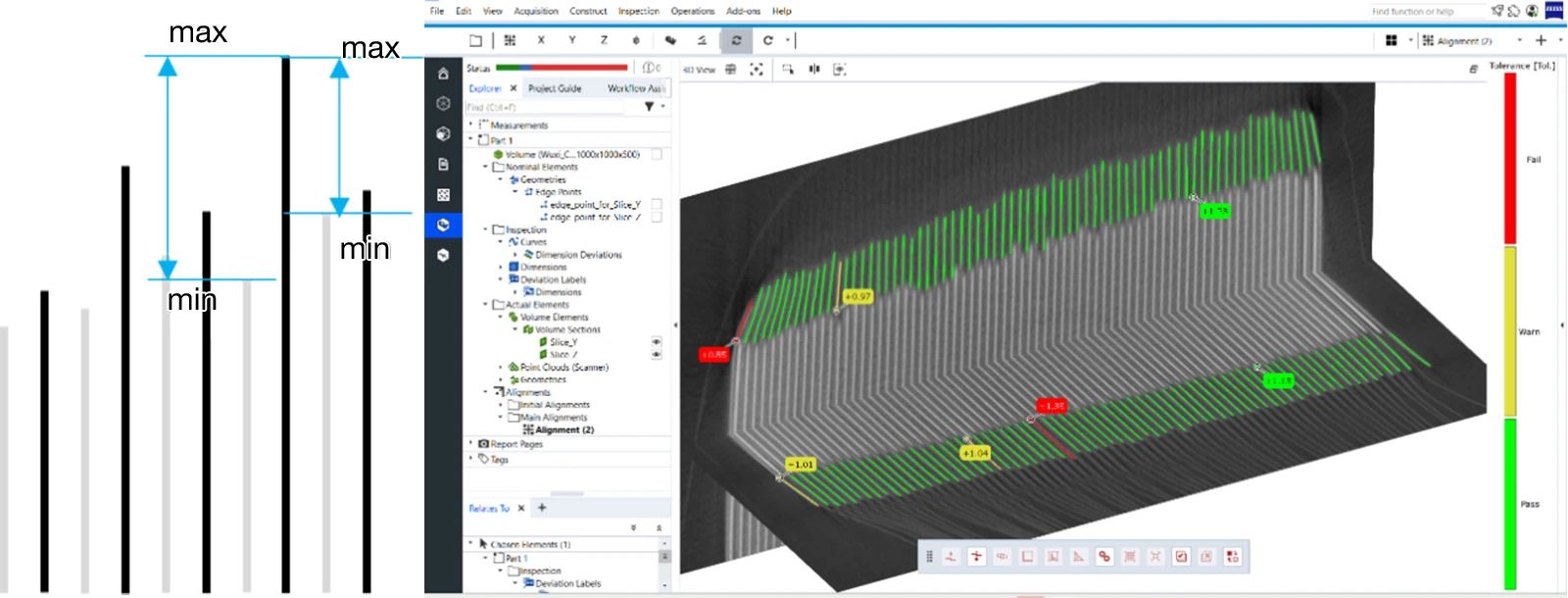Click the +1.04 deviation label
This screenshot has width=1568, height=598.
coord(975,453)
